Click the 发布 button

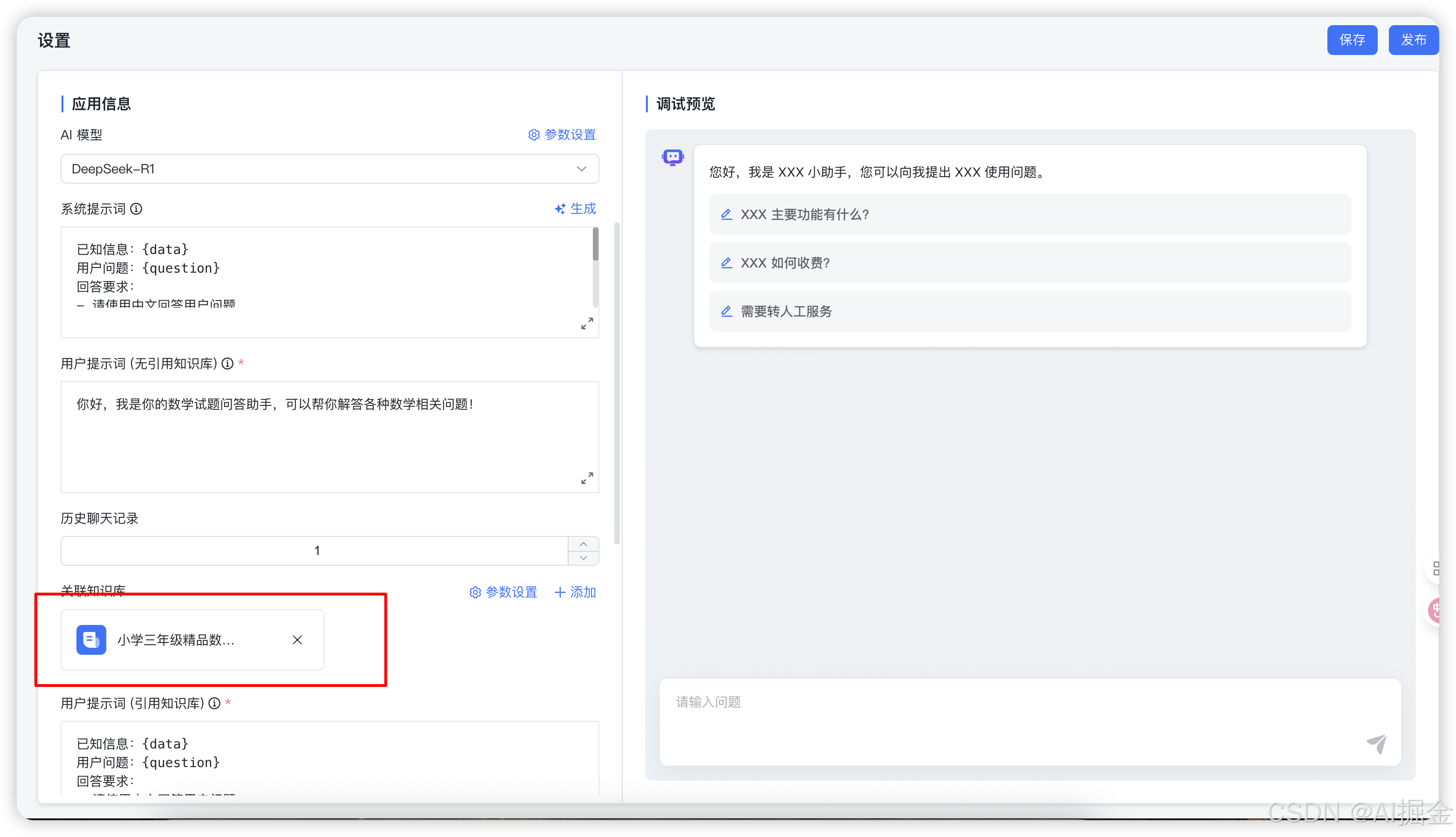point(1414,40)
